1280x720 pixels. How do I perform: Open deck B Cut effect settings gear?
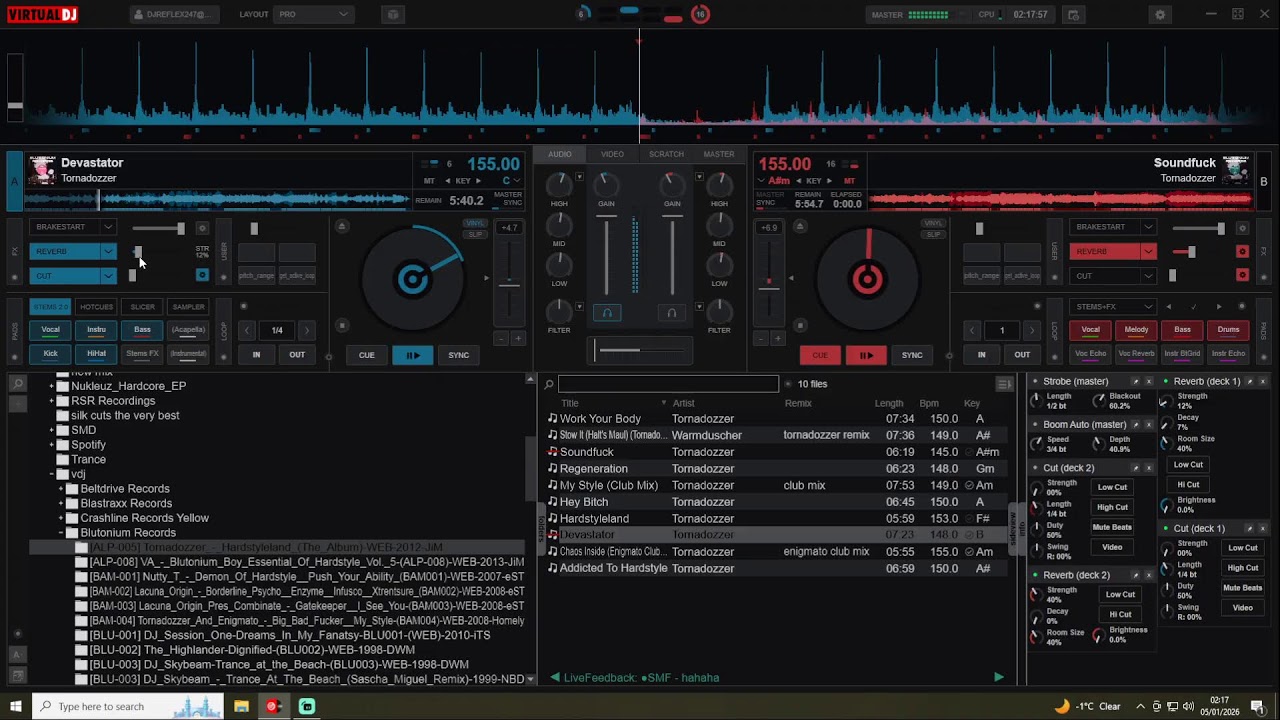point(1242,275)
